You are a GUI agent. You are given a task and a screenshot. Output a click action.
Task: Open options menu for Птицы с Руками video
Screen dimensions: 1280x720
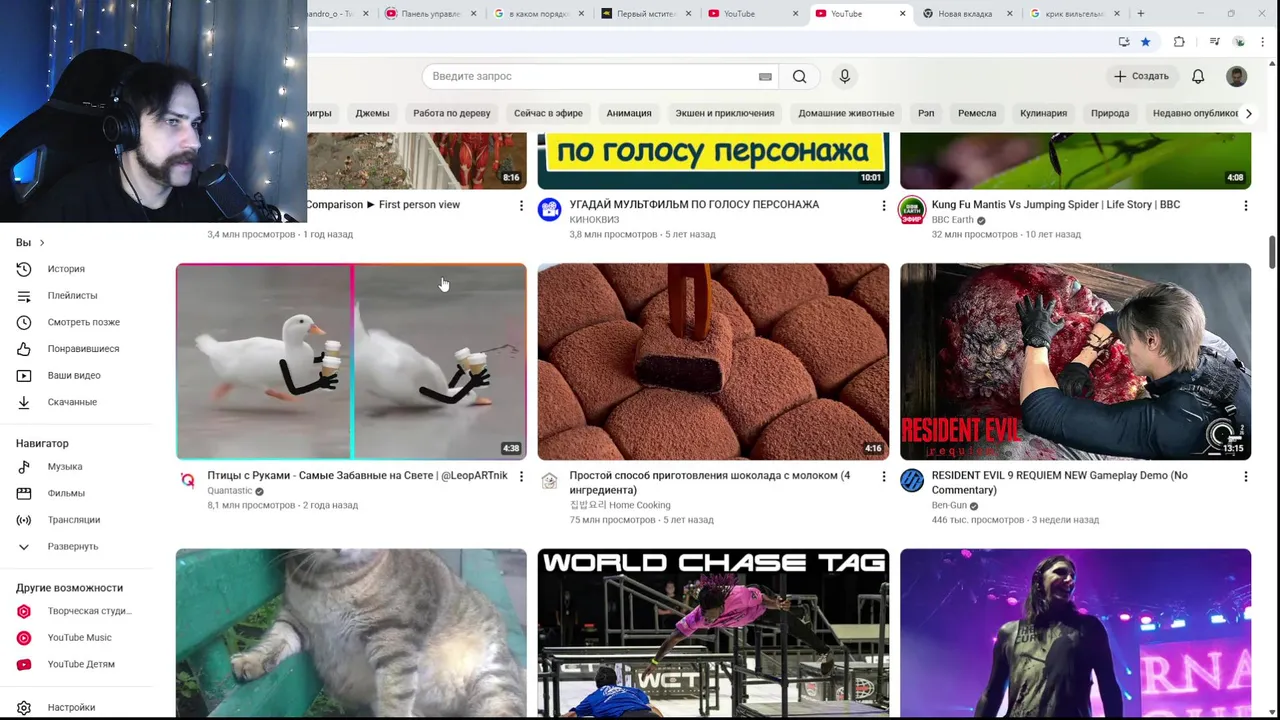(x=521, y=476)
